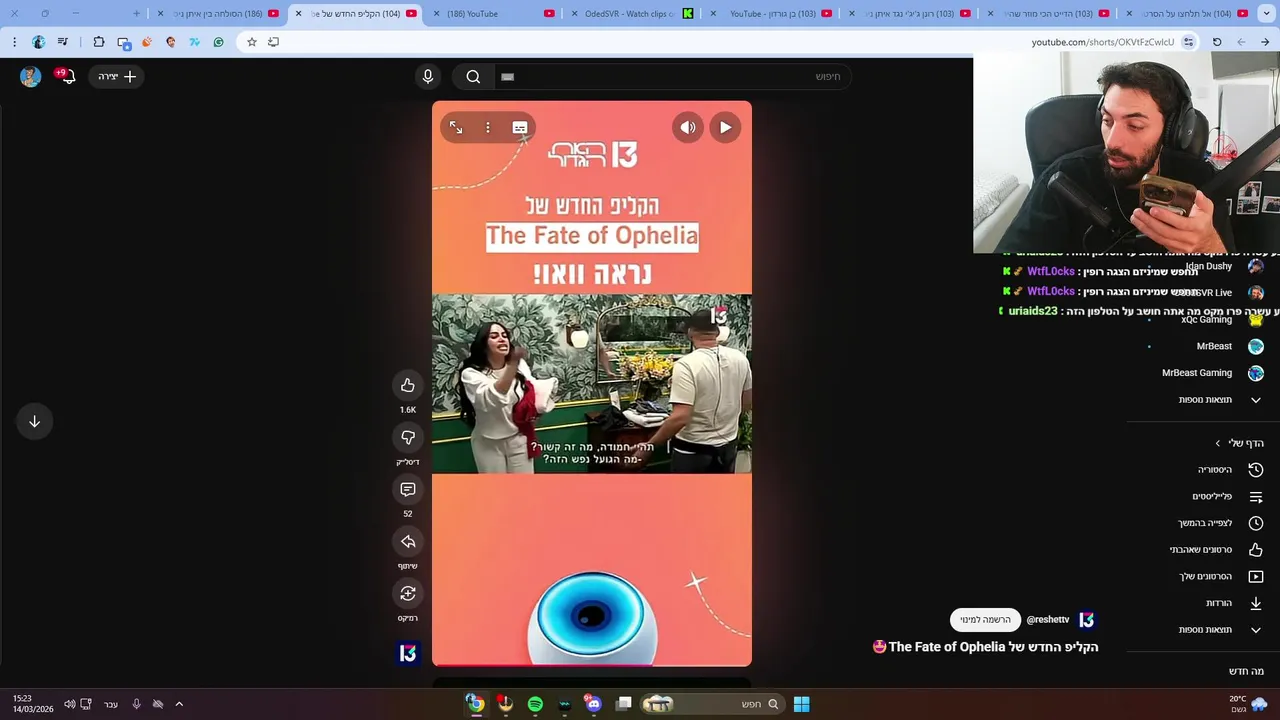
Task: Open the Create (יצירה) button
Action: [x=117, y=77]
